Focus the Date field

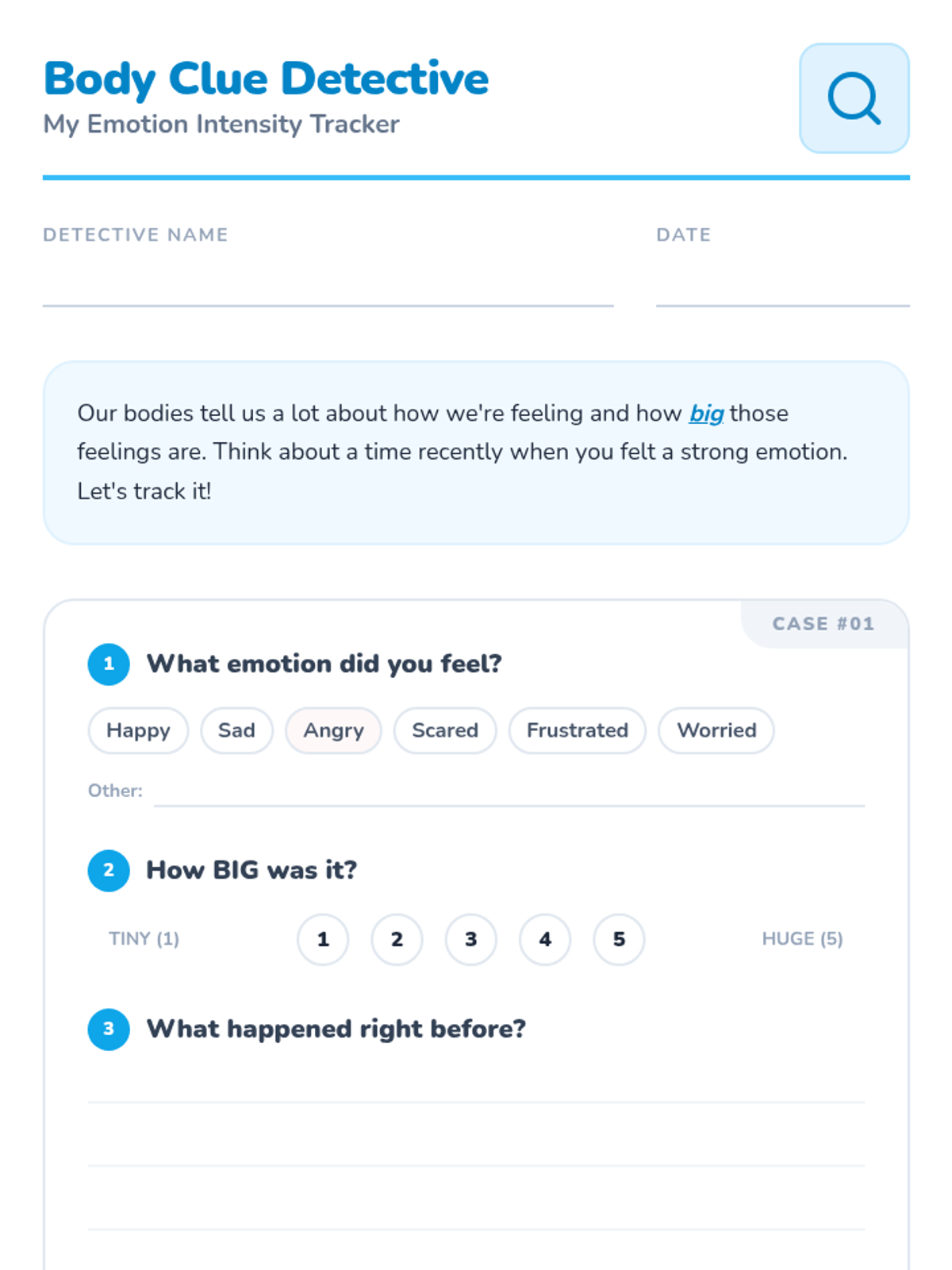pyautogui.click(x=782, y=287)
